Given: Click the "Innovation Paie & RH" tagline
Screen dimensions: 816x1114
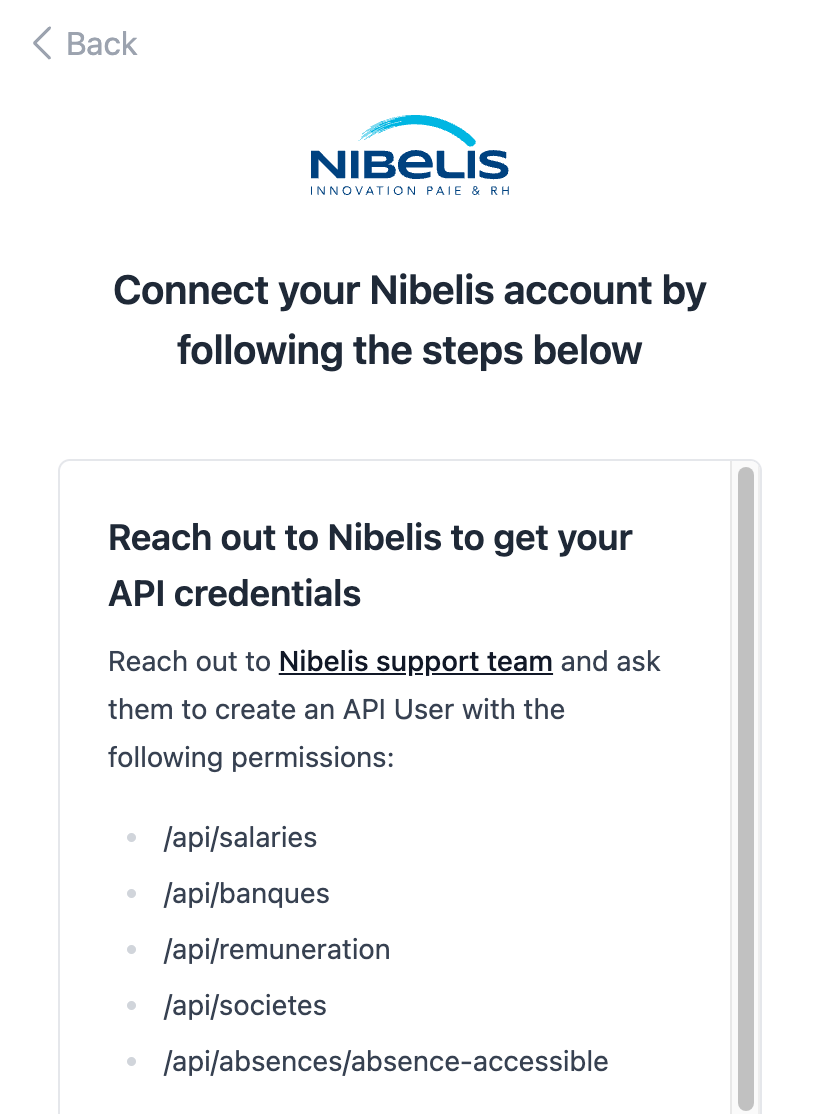Looking at the screenshot, I should [410, 190].
